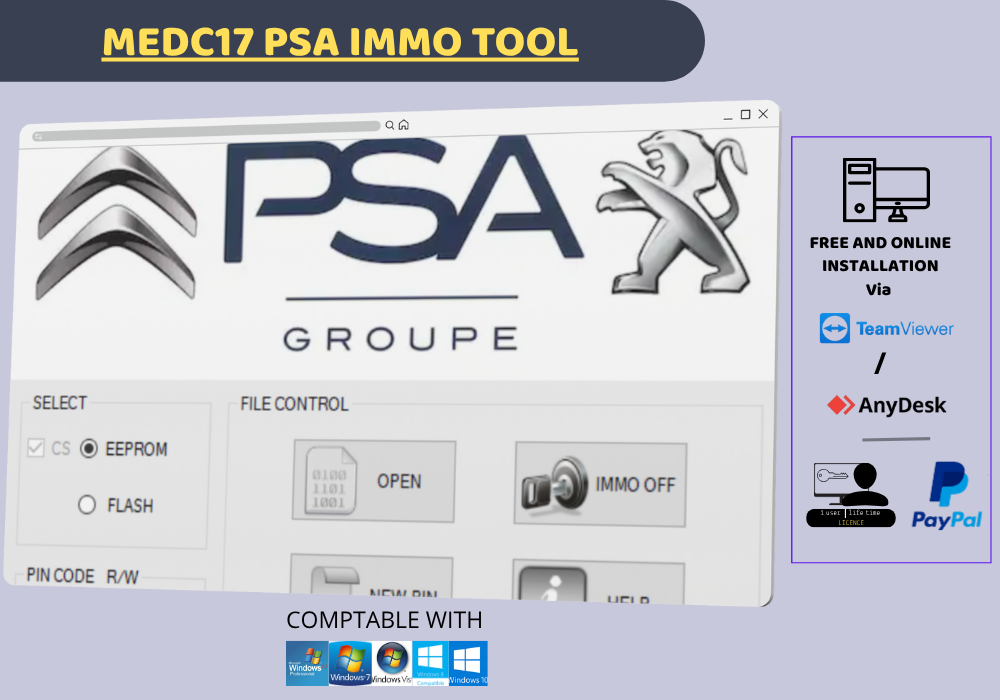Click the IMMO OFF button

[x=600, y=485]
